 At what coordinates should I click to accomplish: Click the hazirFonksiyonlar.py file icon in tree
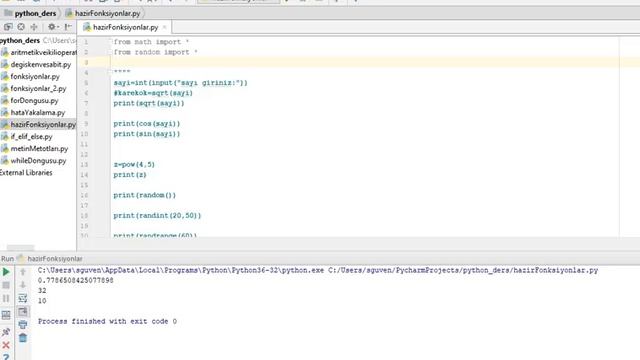coord(5,124)
